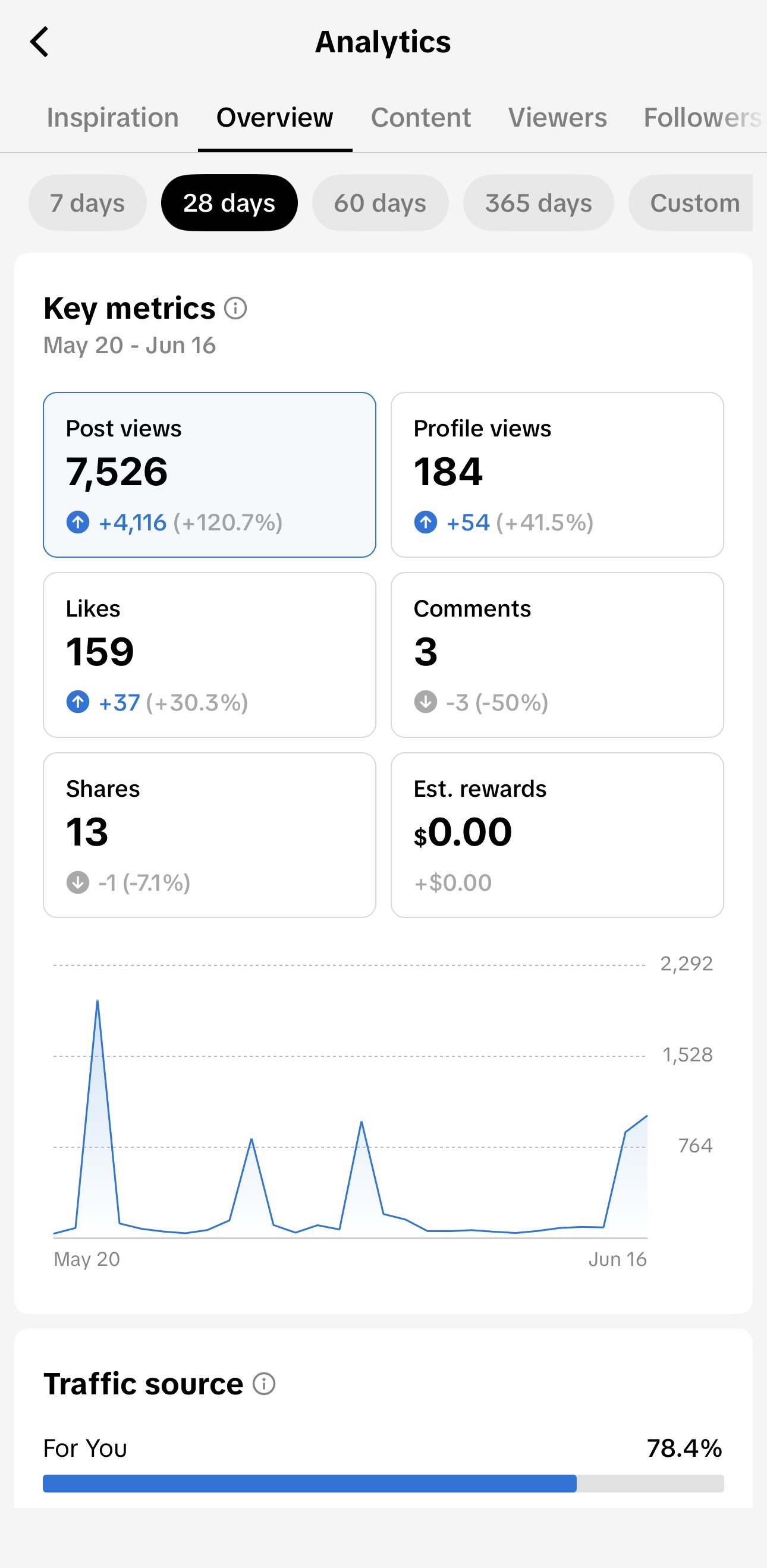The width and height of the screenshot is (767, 1568).
Task: Click the Traffic source heading
Action: (144, 1384)
